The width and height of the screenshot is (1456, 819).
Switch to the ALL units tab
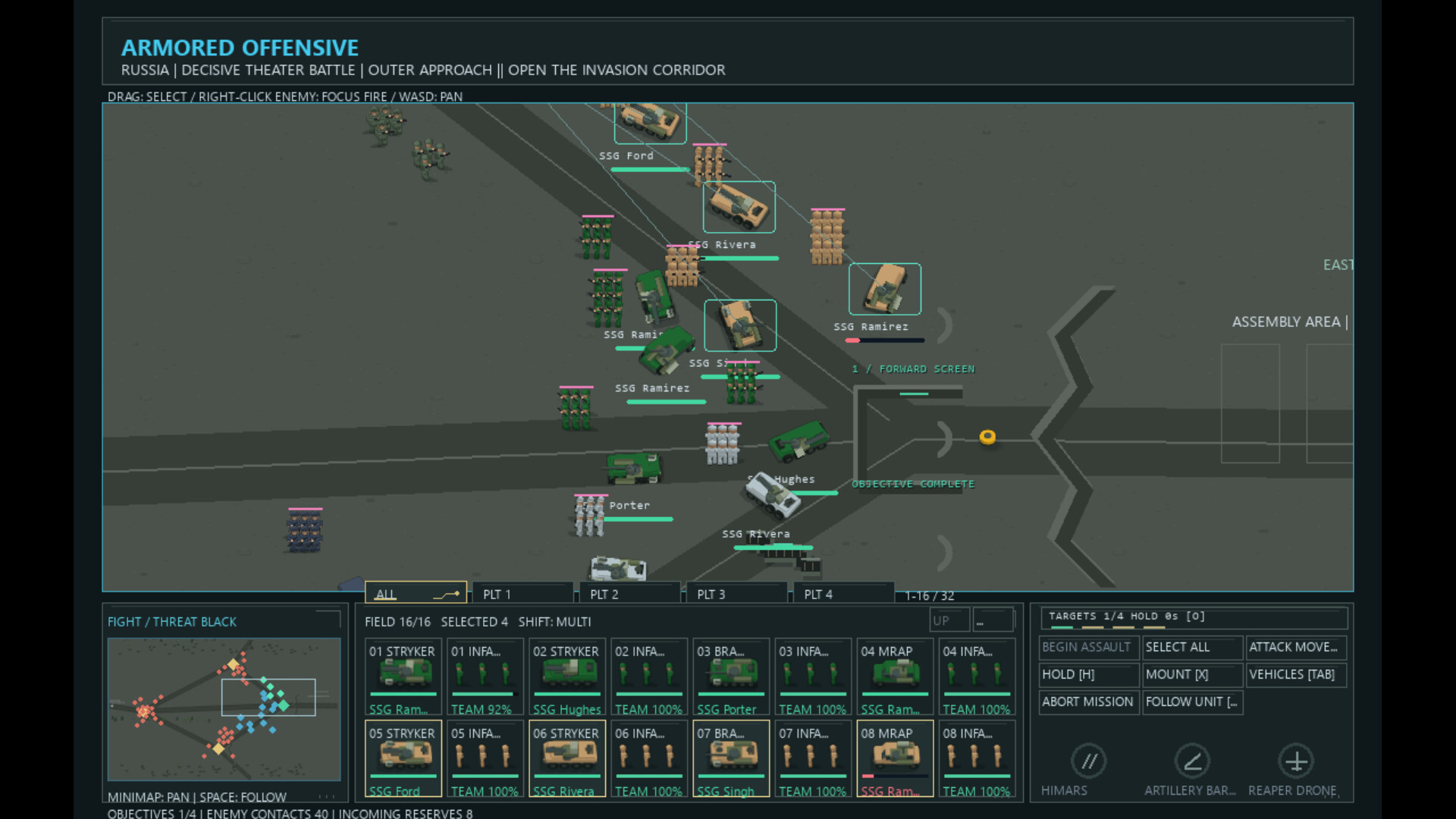pos(416,594)
